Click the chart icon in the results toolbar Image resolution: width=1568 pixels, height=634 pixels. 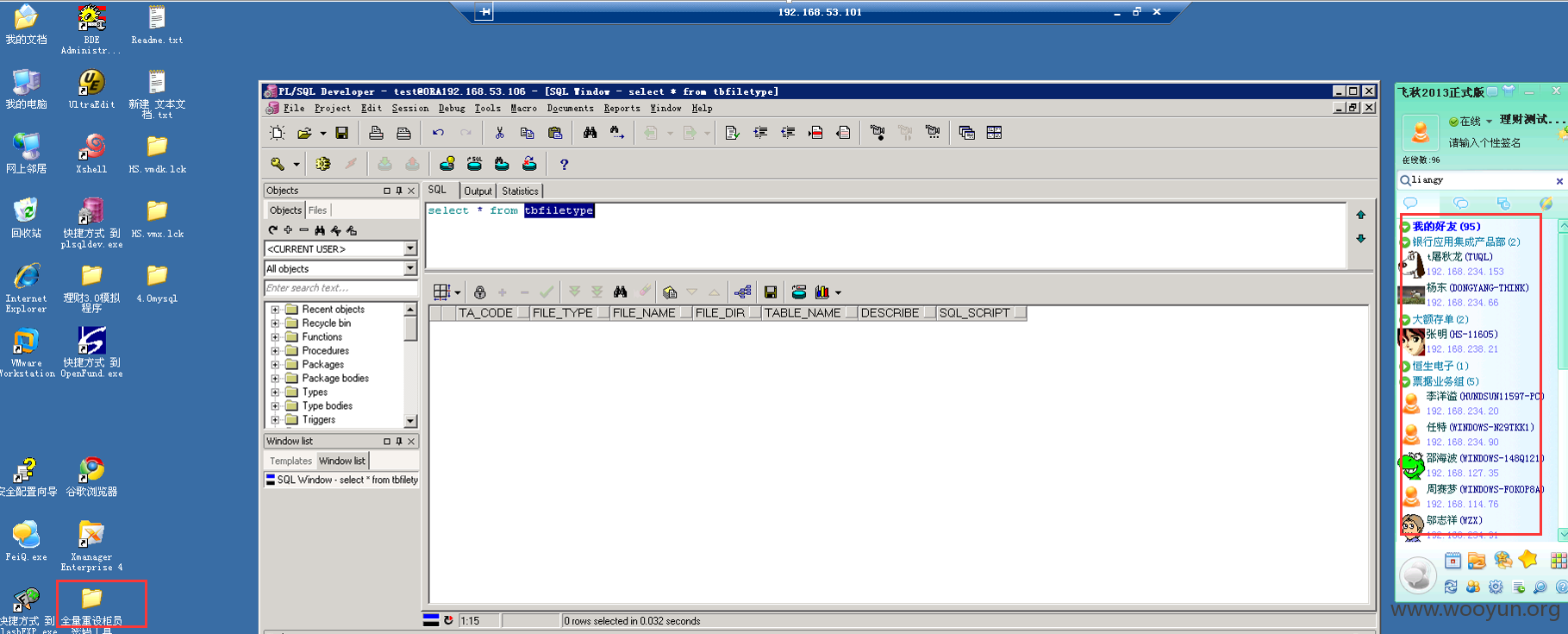[x=822, y=292]
